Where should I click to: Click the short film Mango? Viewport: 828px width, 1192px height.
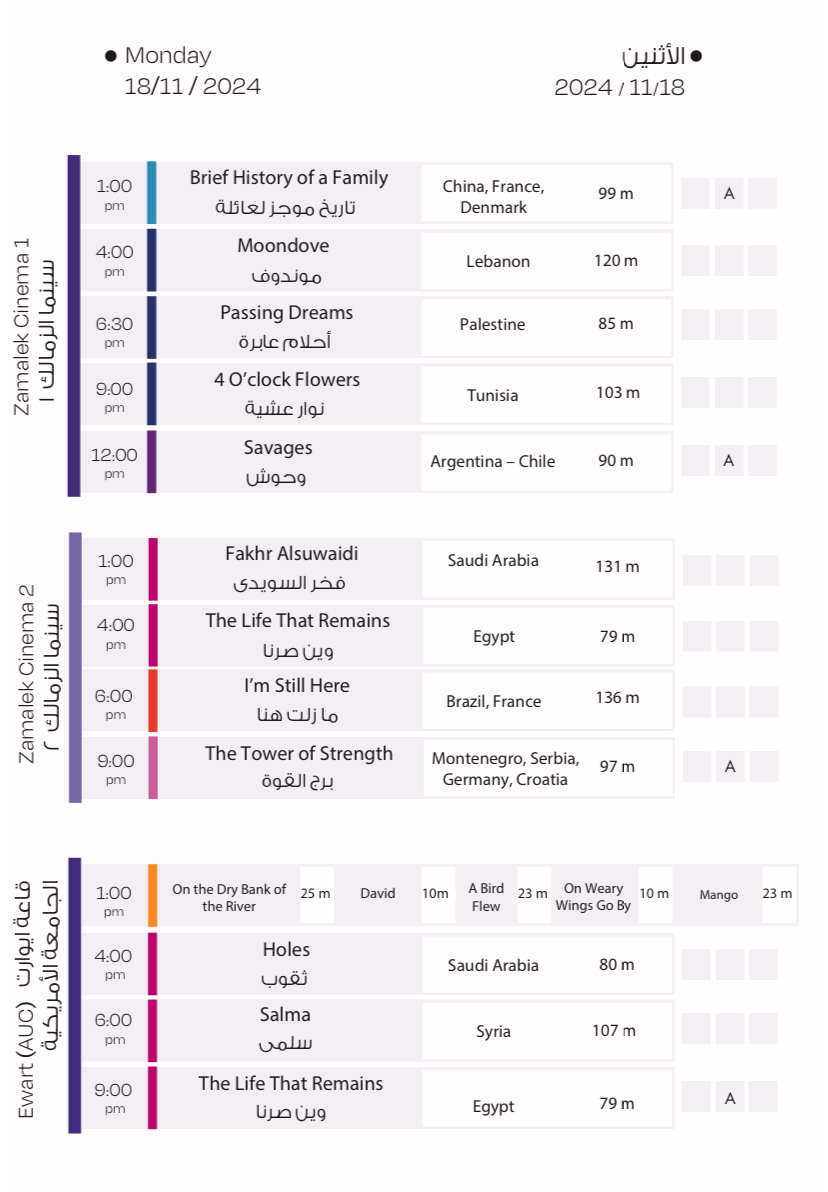pyautogui.click(x=718, y=895)
